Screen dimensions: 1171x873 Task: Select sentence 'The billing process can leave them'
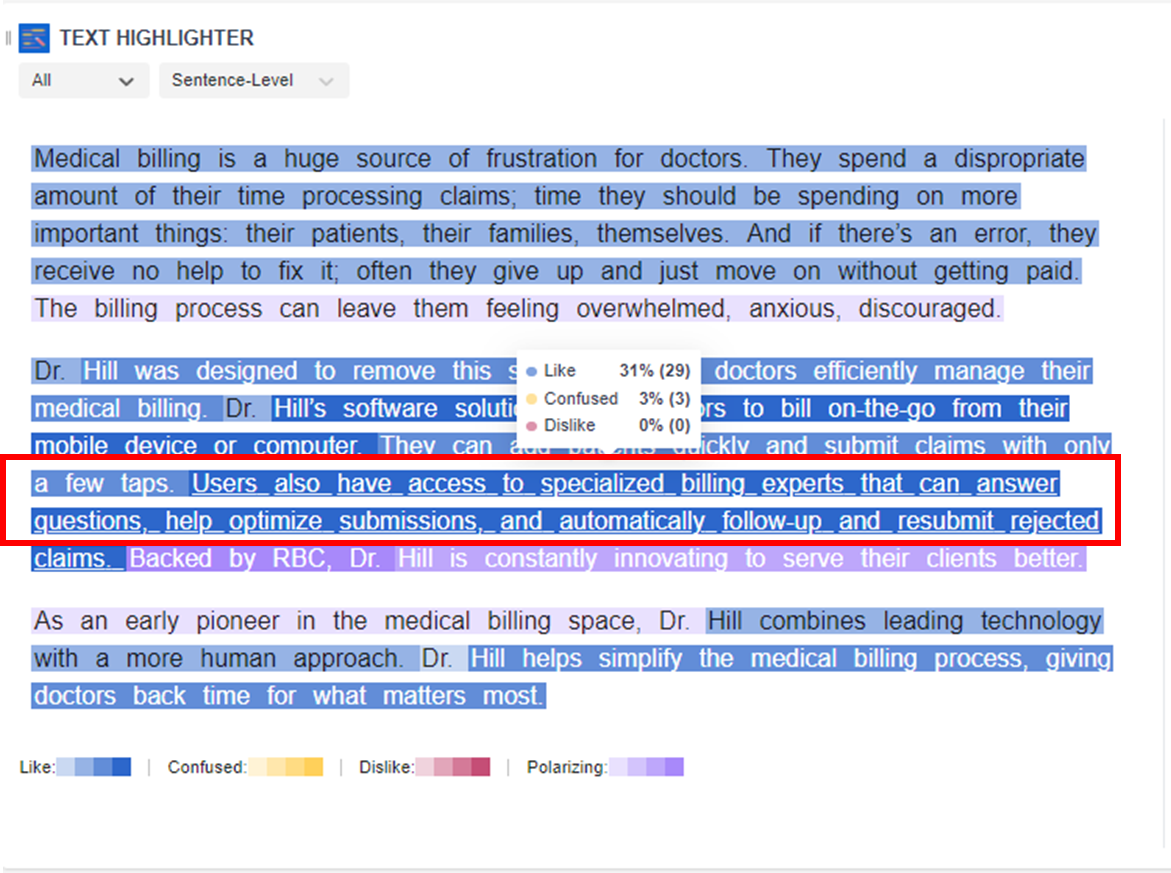point(517,308)
